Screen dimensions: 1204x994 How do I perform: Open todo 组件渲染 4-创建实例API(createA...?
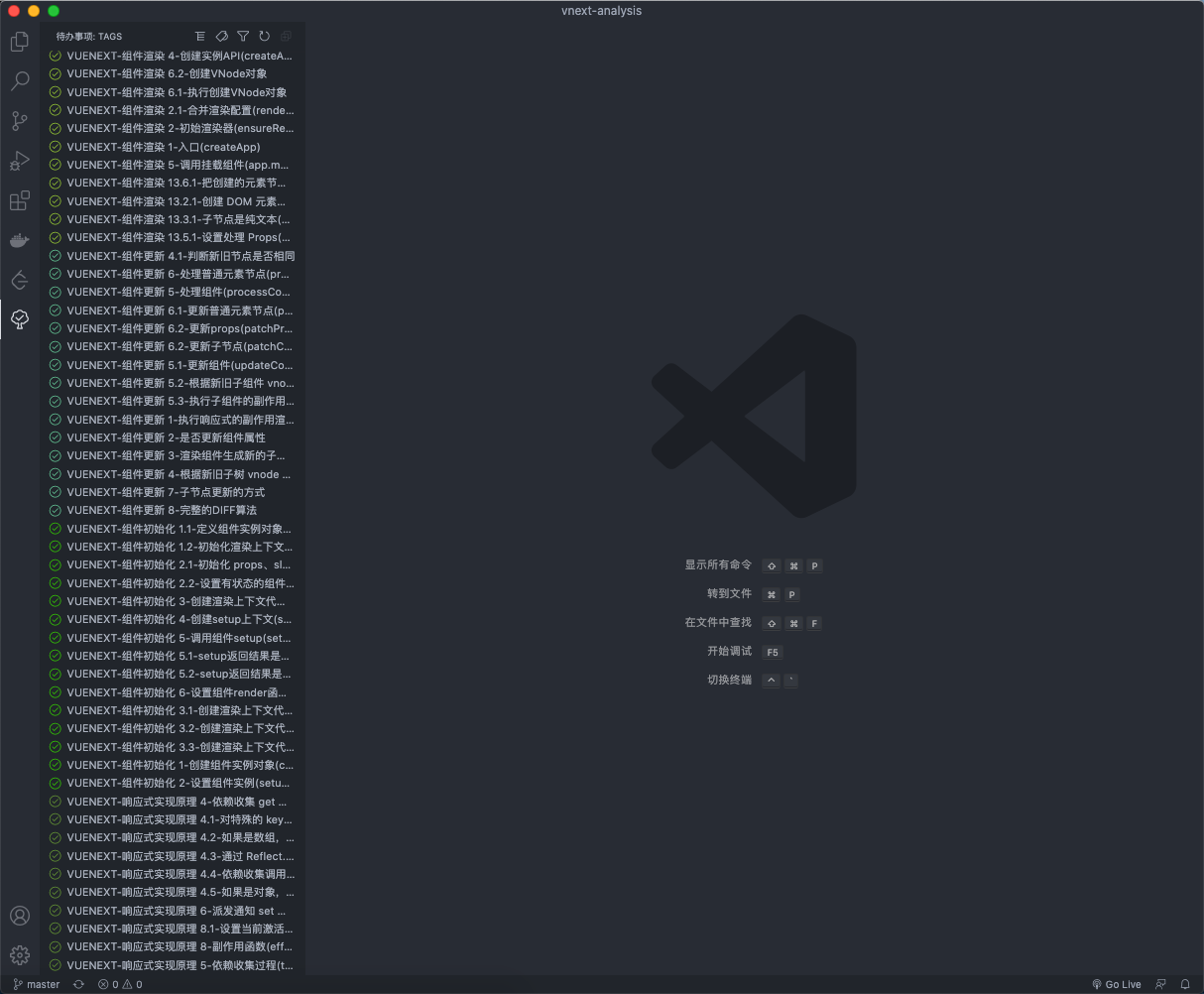click(173, 56)
